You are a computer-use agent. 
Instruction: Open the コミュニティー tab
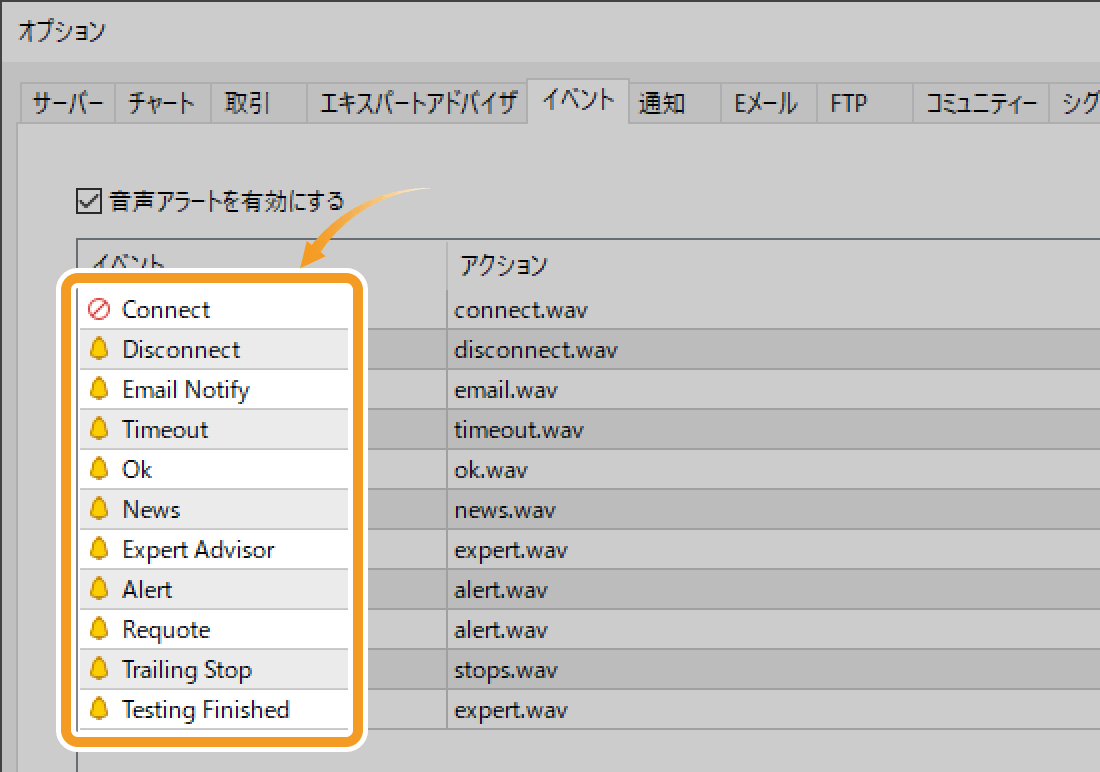click(x=980, y=103)
